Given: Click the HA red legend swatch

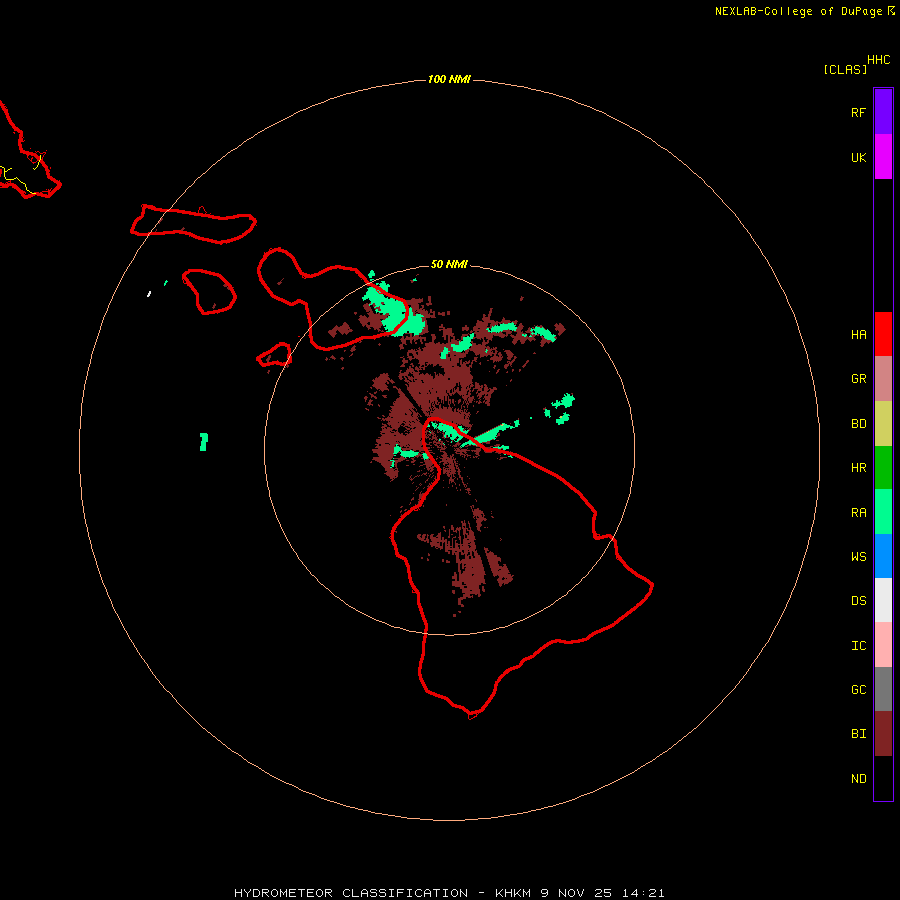Looking at the screenshot, I should tap(883, 334).
